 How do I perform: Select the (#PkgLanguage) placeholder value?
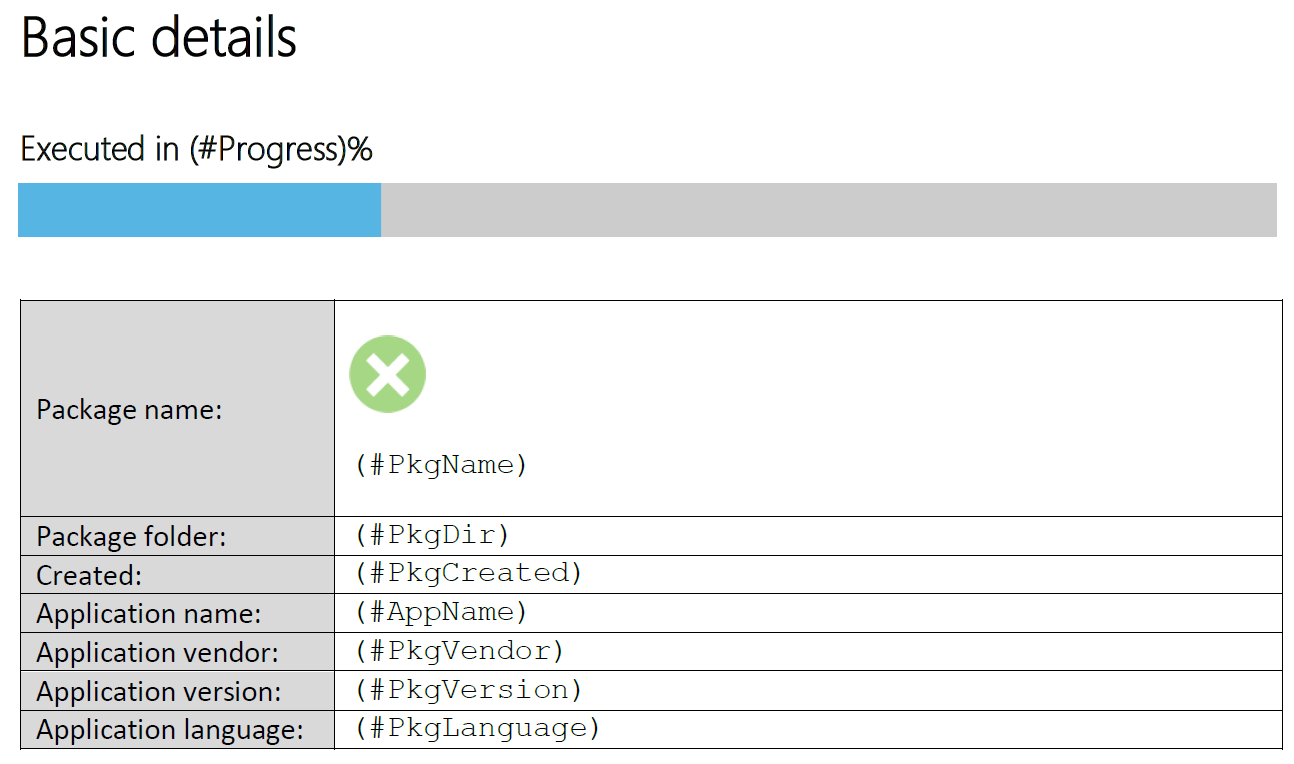tap(477, 729)
